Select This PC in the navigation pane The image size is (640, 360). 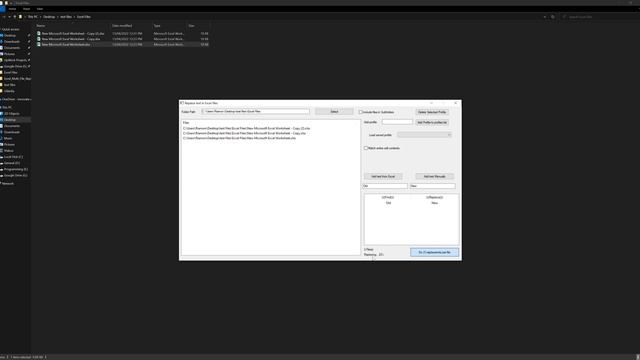(x=7, y=107)
